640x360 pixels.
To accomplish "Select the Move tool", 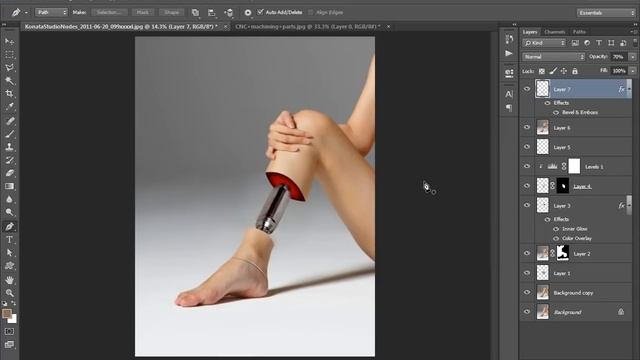I will [x=9, y=41].
